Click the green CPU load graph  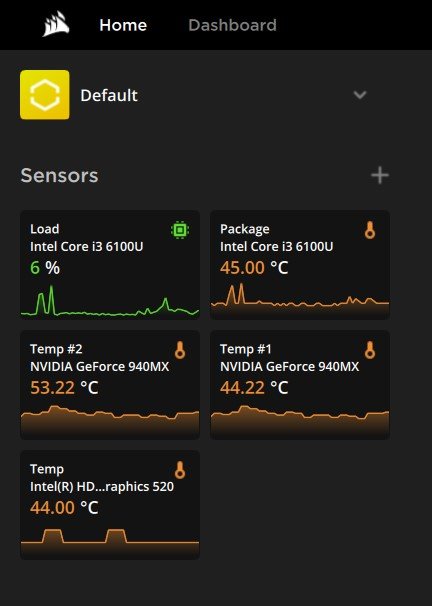pos(110,301)
